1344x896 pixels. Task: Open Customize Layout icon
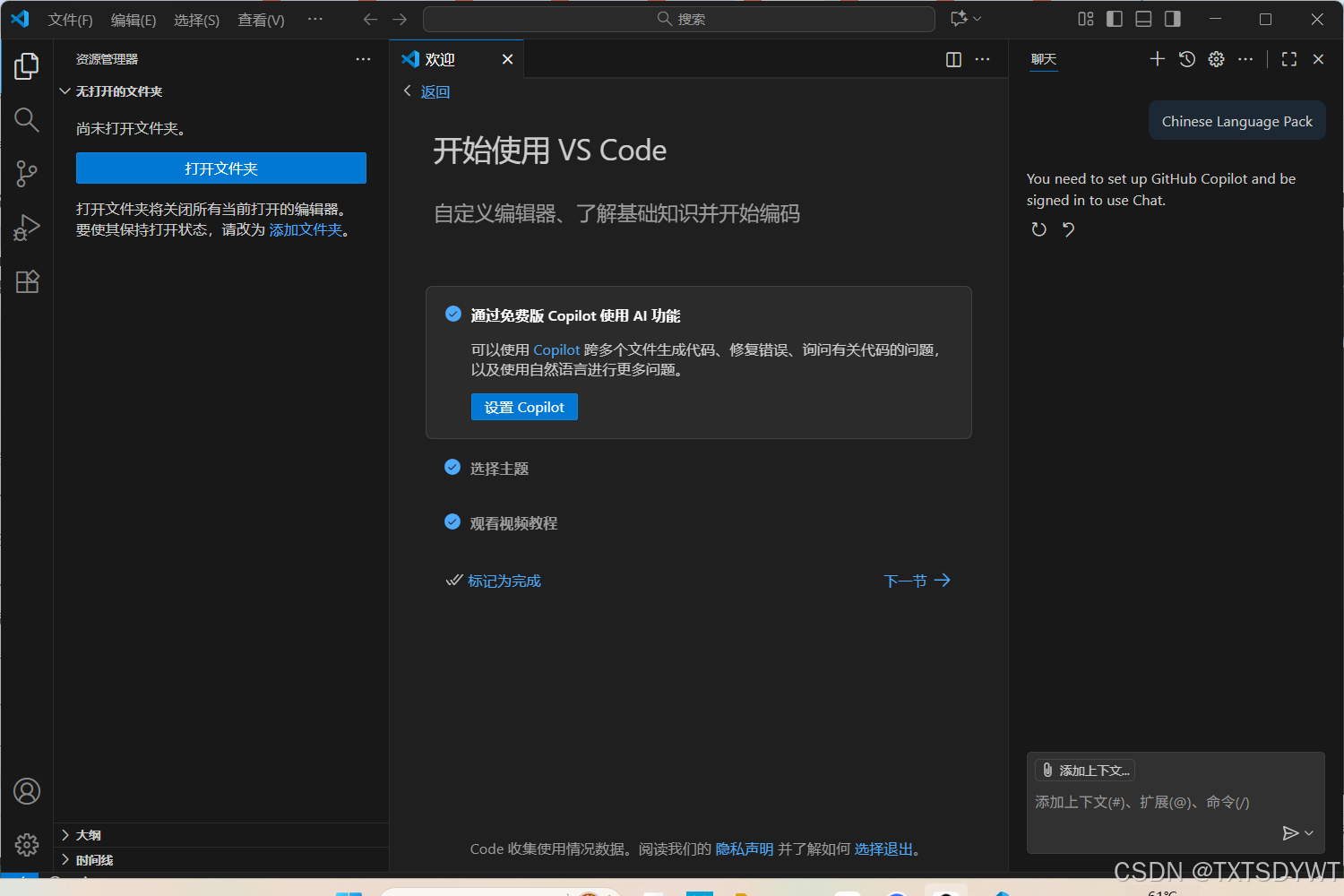pos(1086,19)
